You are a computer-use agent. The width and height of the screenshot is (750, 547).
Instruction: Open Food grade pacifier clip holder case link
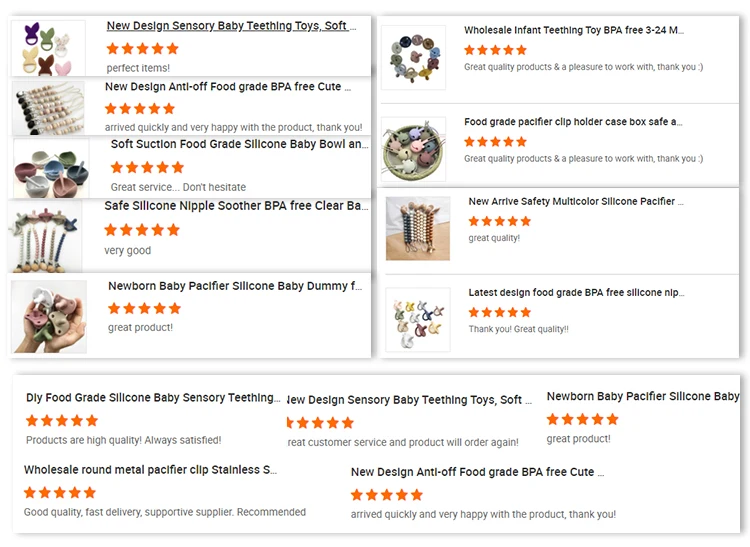tap(574, 122)
